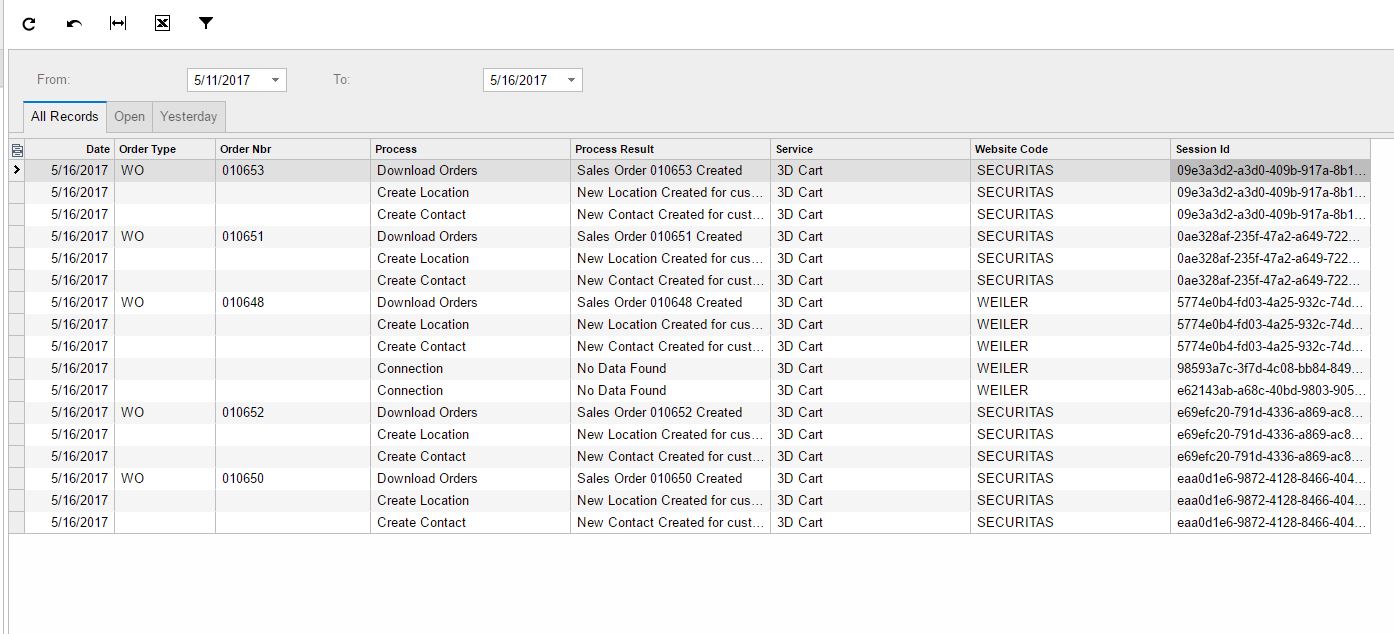This screenshot has height=634, width=1394.
Task: Sort by the Order Nbr column header
Action: click(293, 149)
